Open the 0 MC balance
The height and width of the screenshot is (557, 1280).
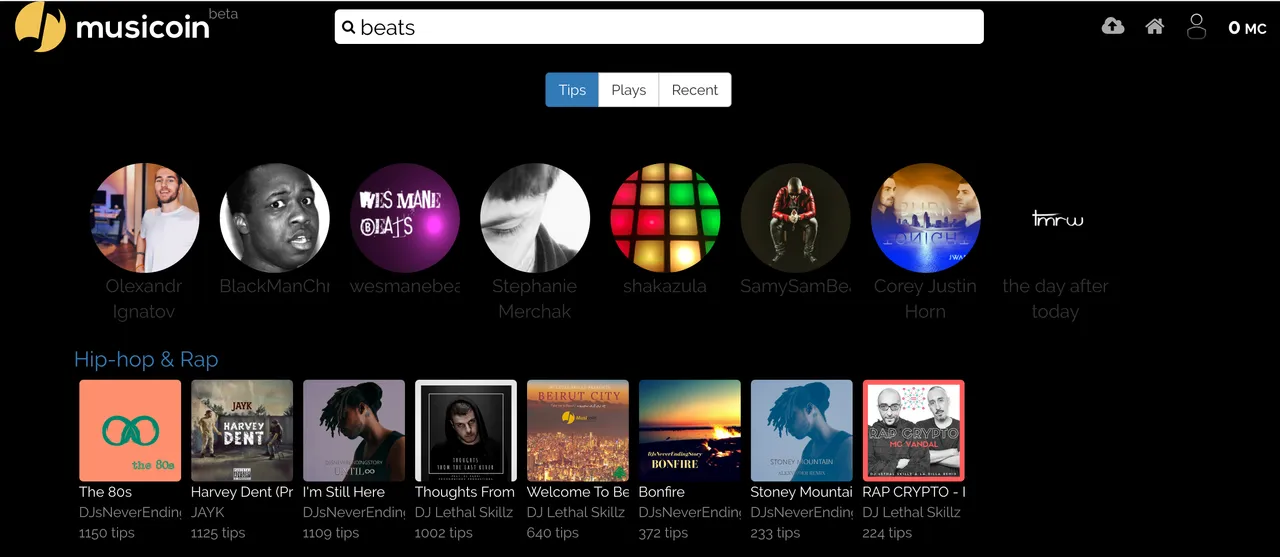(x=1247, y=28)
